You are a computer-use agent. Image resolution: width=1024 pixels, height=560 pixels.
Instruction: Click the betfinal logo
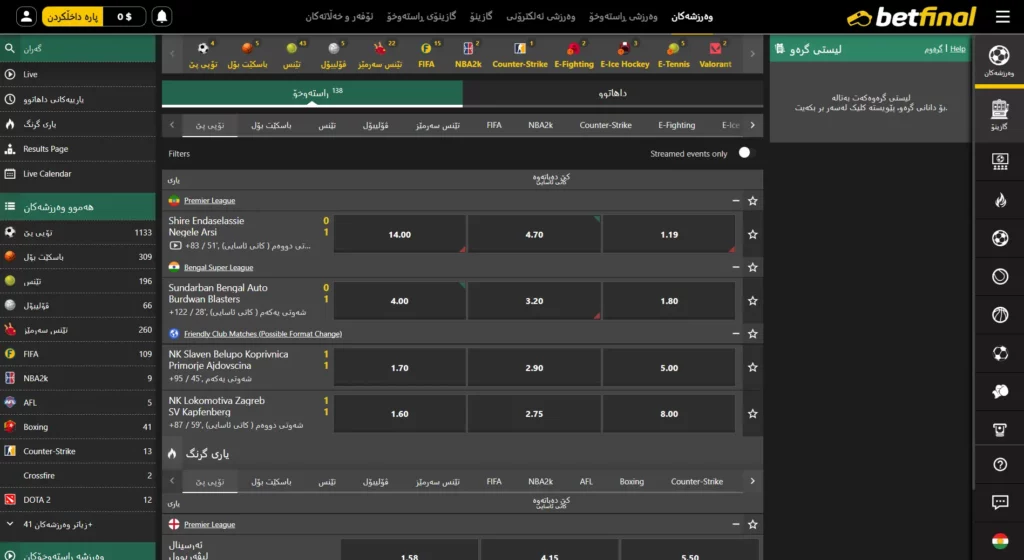pos(911,17)
